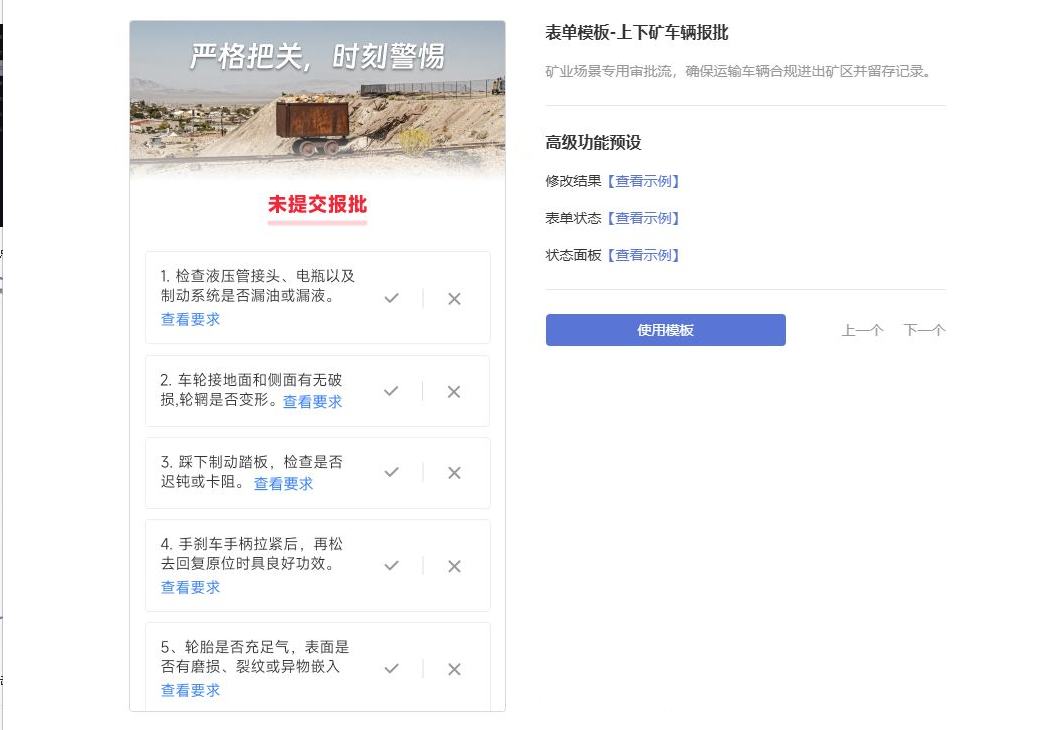Tick the checkmark for item 3 brake pedal
The height and width of the screenshot is (730, 1051).
[x=391, y=472]
